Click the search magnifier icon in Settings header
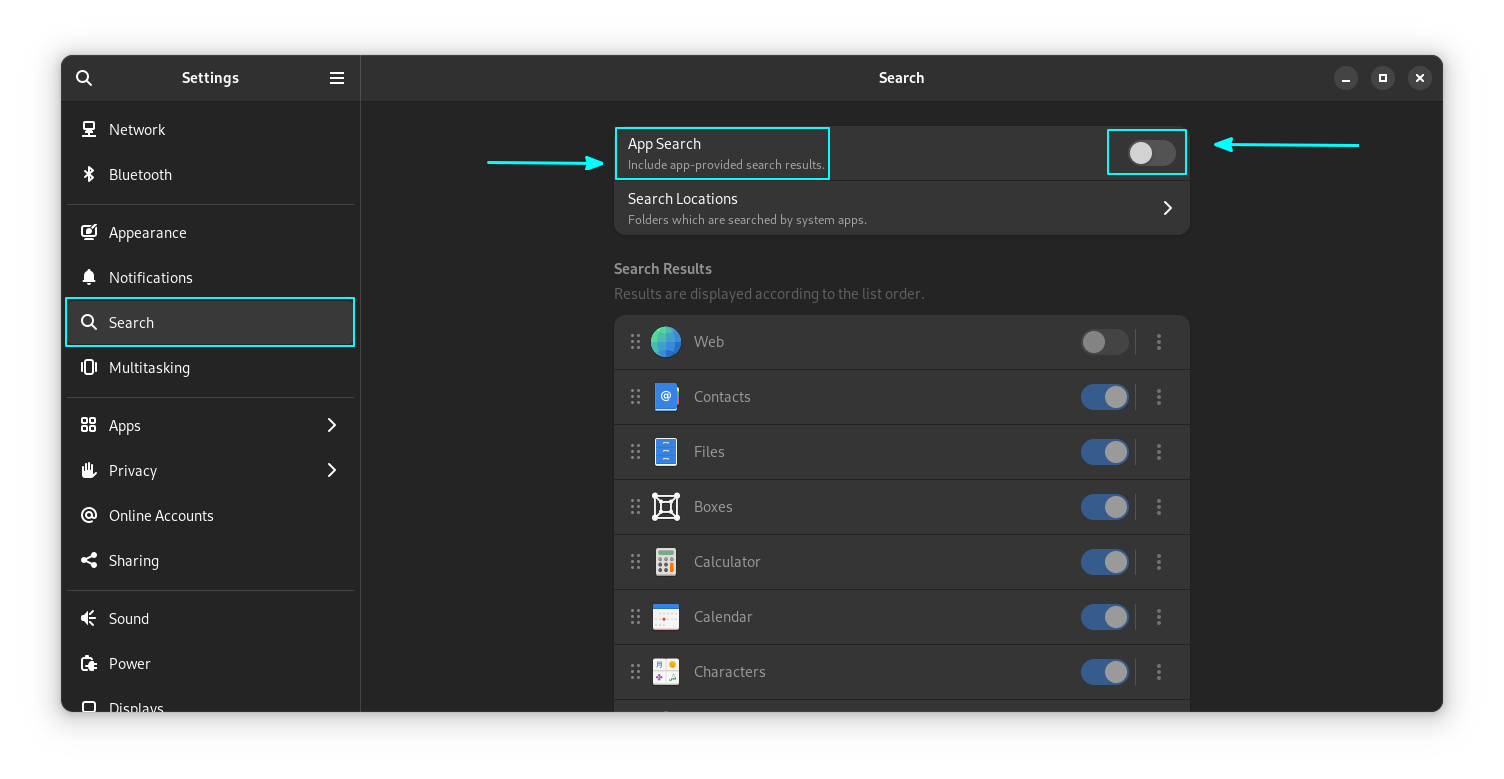Image resolution: width=1504 pixels, height=779 pixels. pyautogui.click(x=84, y=78)
